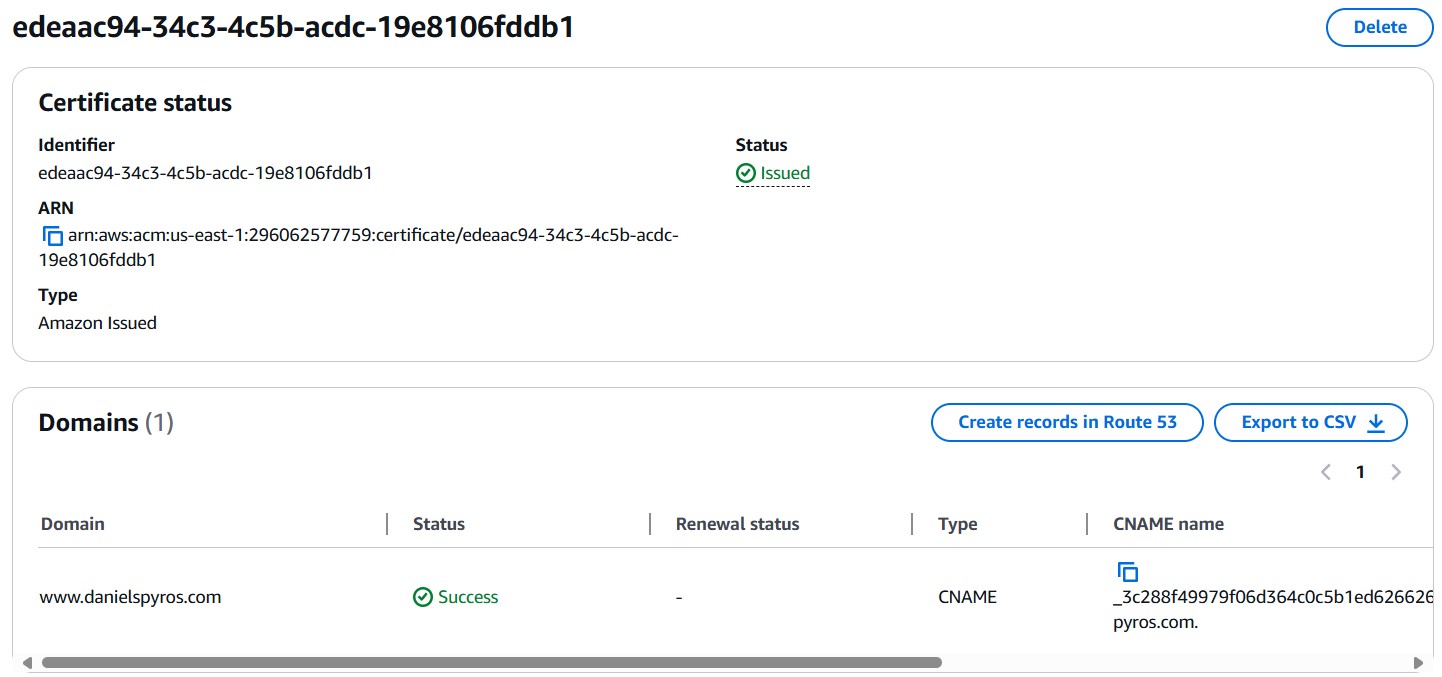Screen dimensions: 1442x677
Task: Delete this certificate
Action: 1379,28
